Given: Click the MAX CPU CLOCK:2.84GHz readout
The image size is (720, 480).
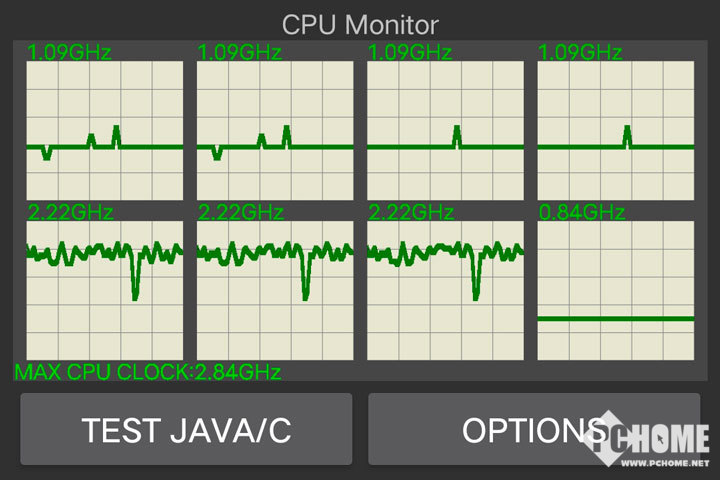Looking at the screenshot, I should click(148, 372).
